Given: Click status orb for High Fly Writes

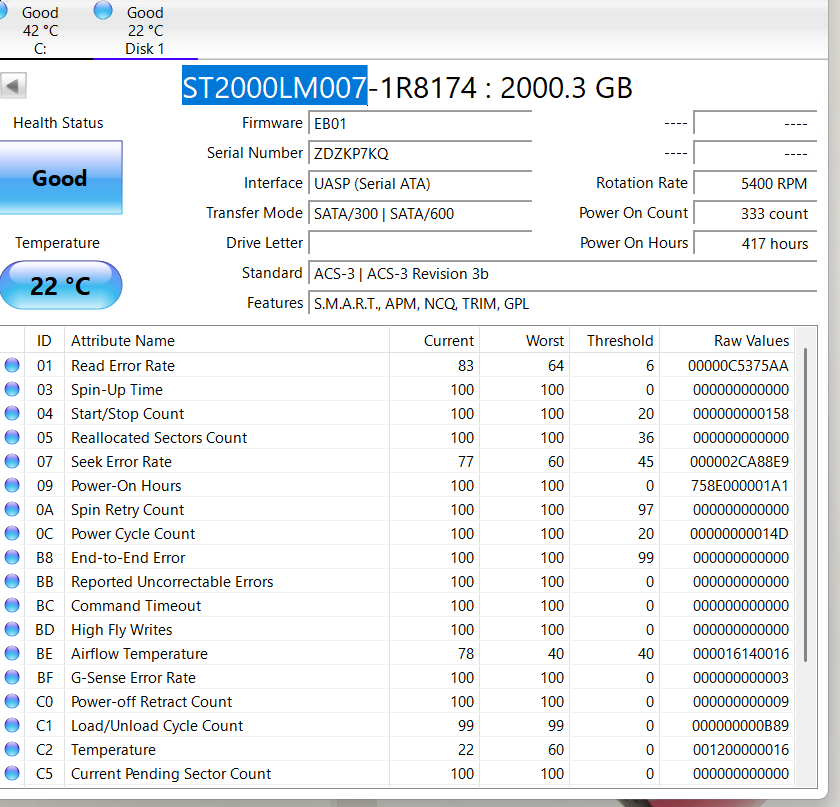Looking at the screenshot, I should (x=12, y=629).
